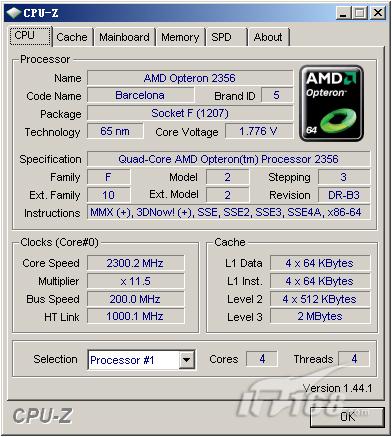Open the About tab
392x437 pixels.
[268, 37]
